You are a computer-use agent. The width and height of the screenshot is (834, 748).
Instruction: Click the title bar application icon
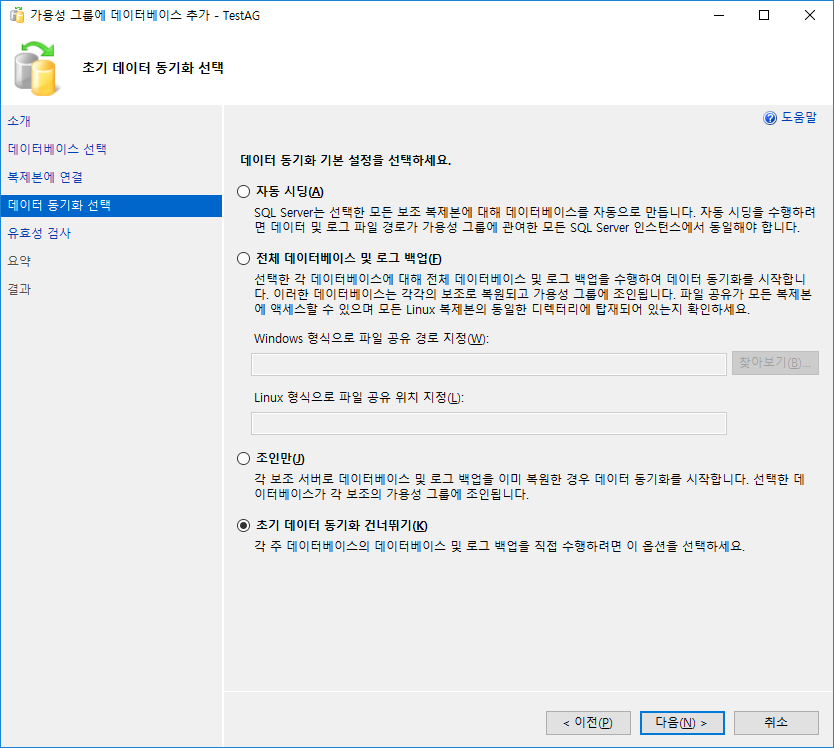point(17,15)
